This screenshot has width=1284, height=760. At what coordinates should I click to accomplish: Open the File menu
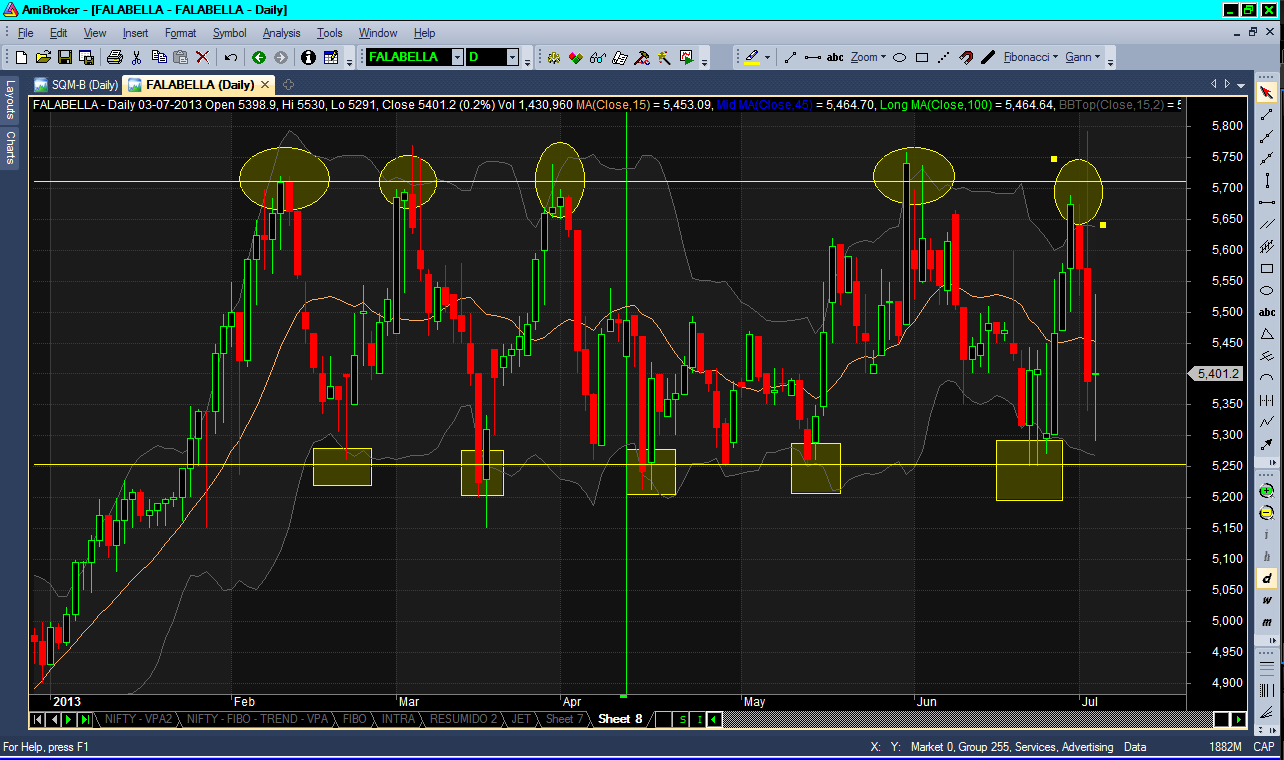[26, 33]
